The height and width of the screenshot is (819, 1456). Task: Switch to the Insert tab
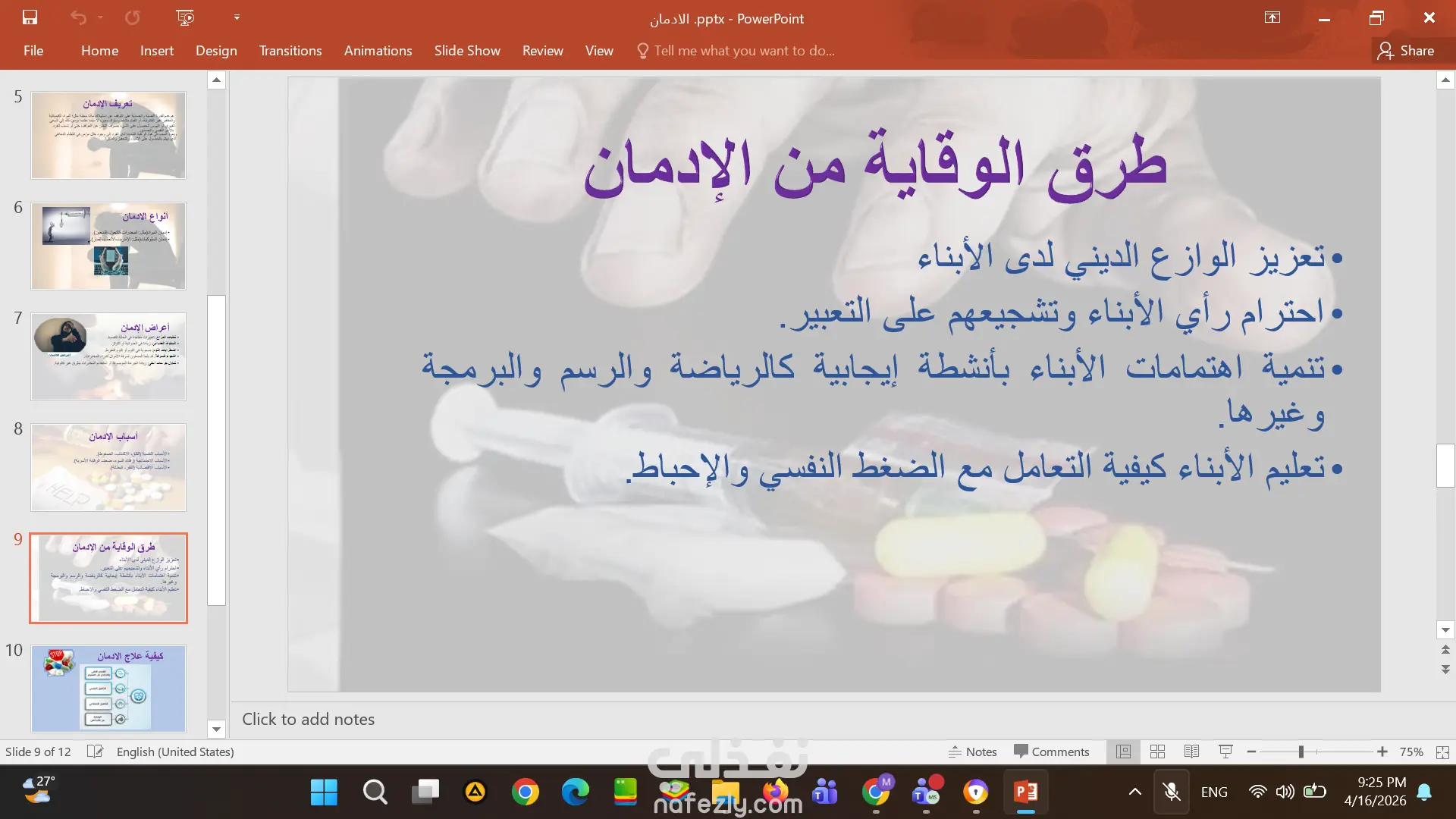[157, 51]
